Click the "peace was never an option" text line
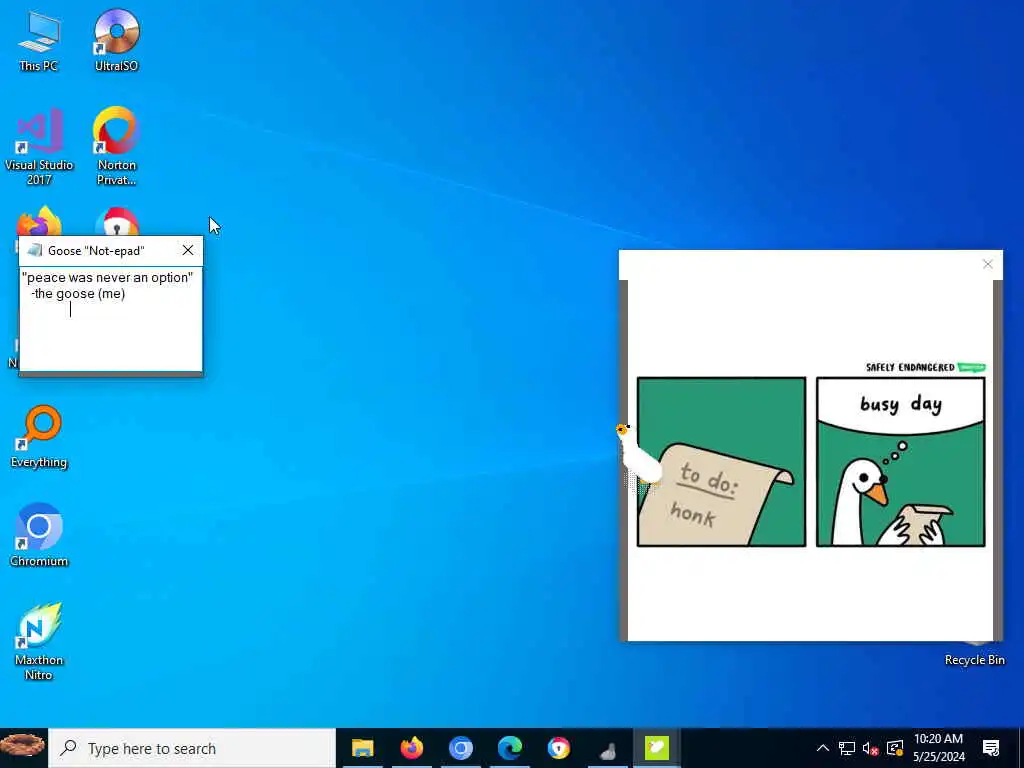Viewport: 1024px width, 768px height. pyautogui.click(x=107, y=278)
